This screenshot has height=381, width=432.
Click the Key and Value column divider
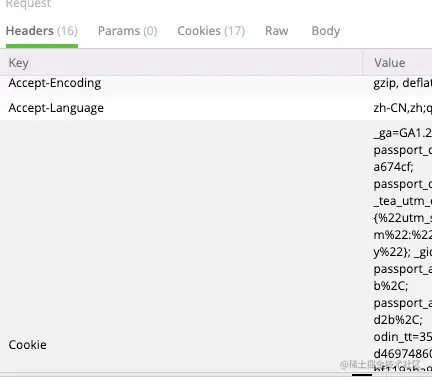click(362, 63)
